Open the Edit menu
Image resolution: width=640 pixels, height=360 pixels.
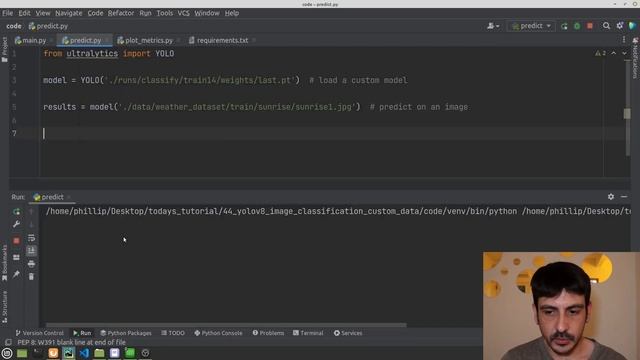[24, 13]
